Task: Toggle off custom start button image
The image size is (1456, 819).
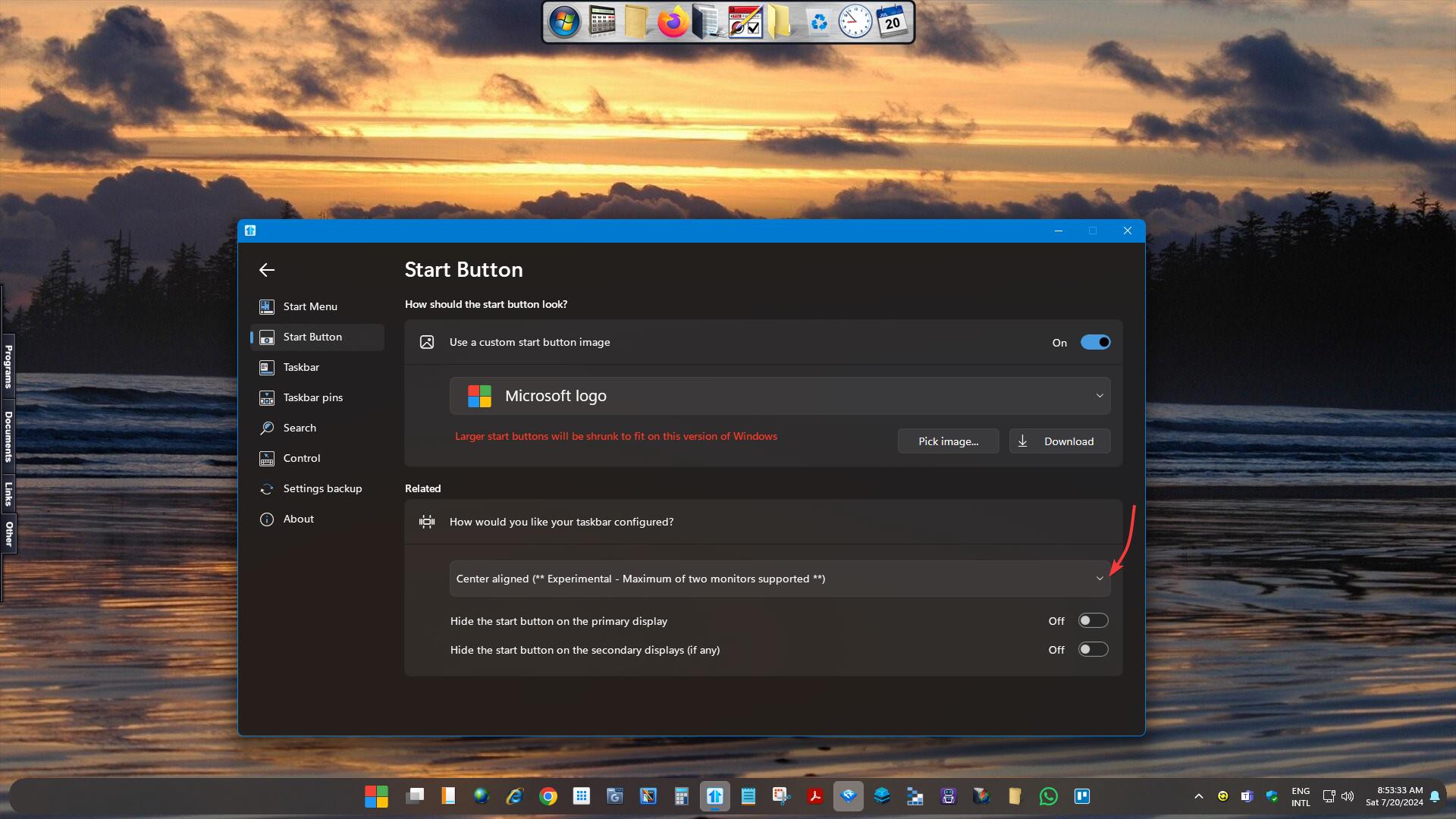Action: (1095, 342)
